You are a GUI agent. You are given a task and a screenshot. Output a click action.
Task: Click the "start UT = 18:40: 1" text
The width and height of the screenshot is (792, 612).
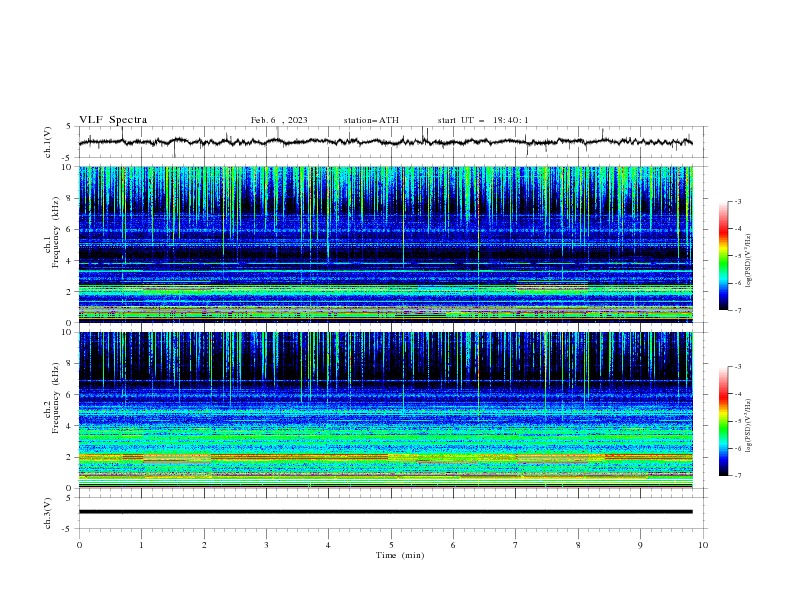point(483,120)
